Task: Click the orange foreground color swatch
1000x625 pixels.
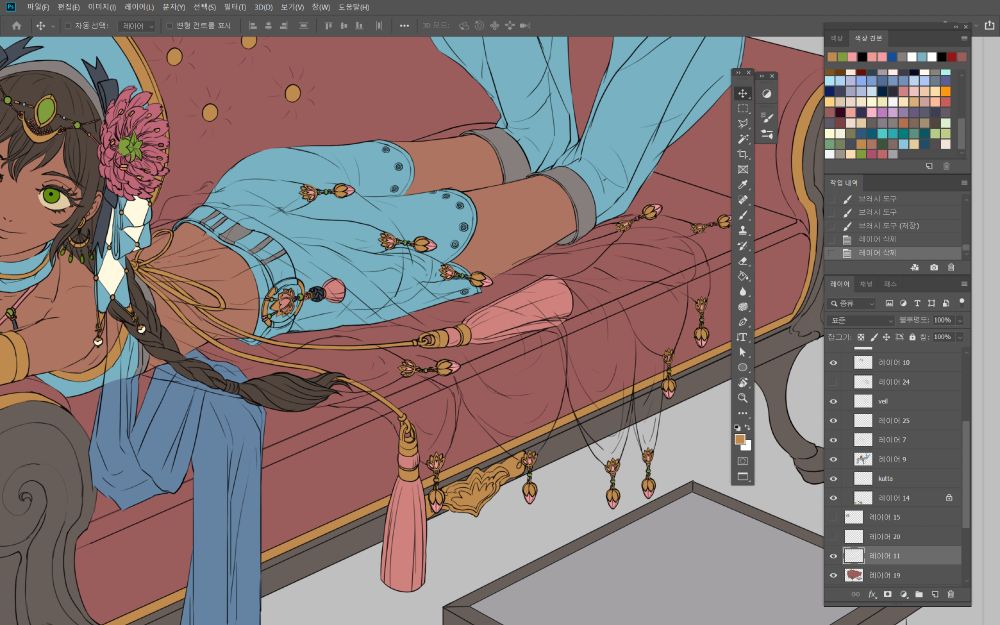Action: [x=740, y=439]
